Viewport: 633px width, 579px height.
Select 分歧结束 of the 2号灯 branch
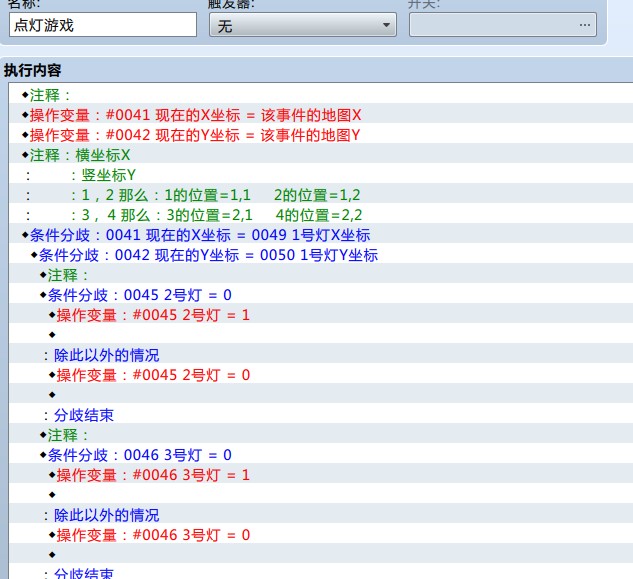(321, 415)
